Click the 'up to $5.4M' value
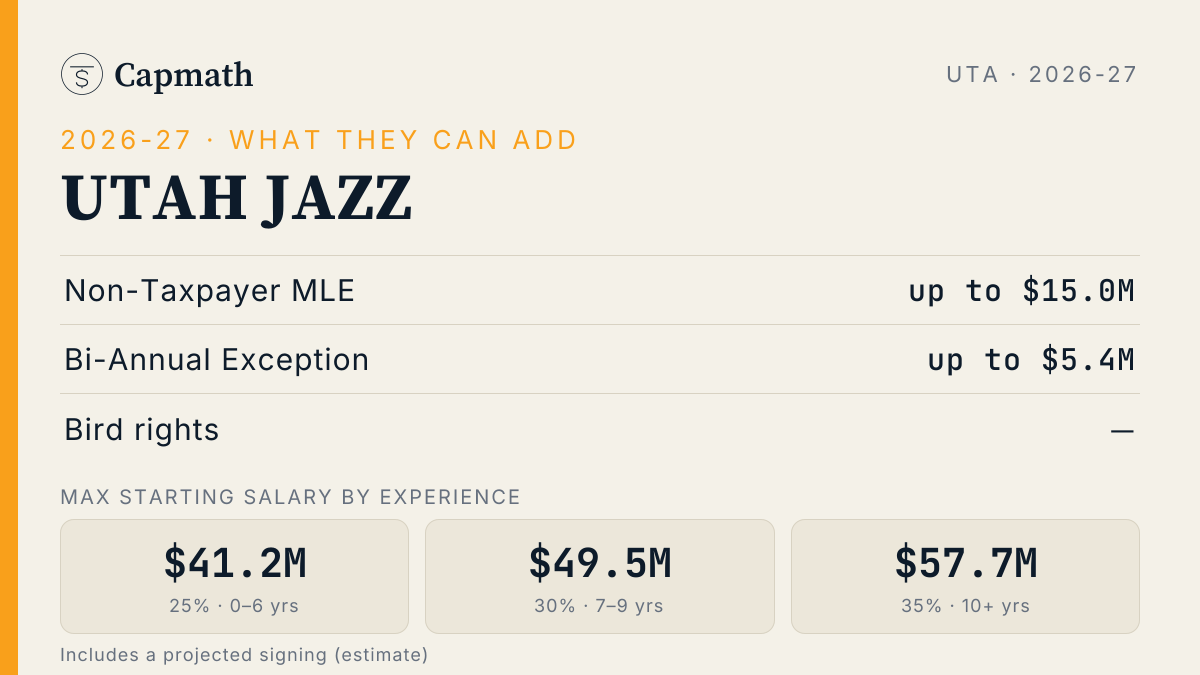 pos(1031,360)
